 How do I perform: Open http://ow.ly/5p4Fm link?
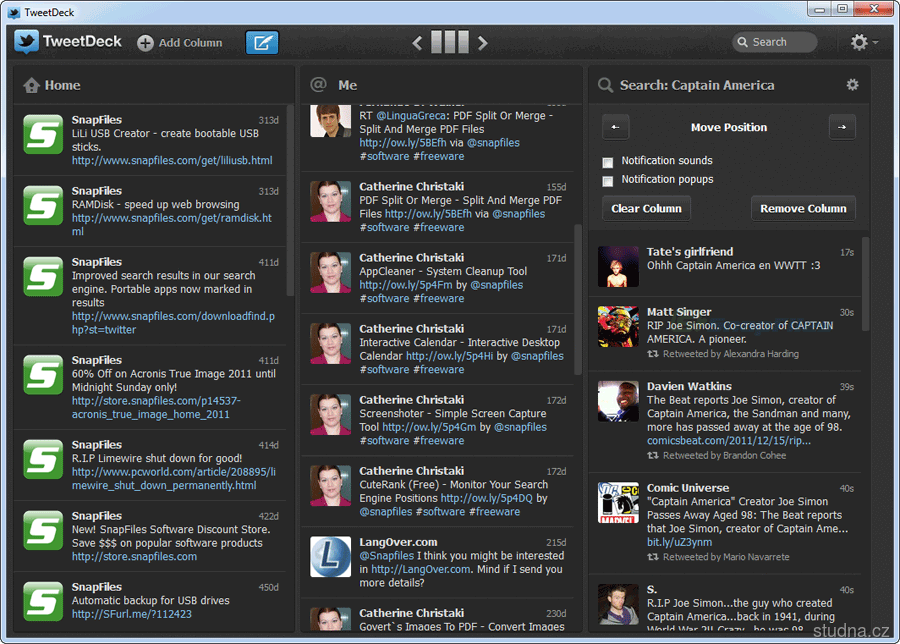click(x=406, y=285)
